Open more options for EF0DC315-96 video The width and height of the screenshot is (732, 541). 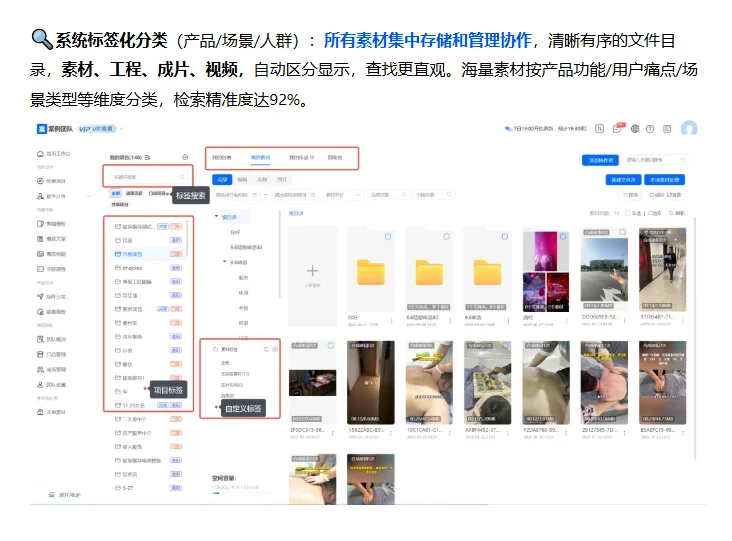[332, 433]
